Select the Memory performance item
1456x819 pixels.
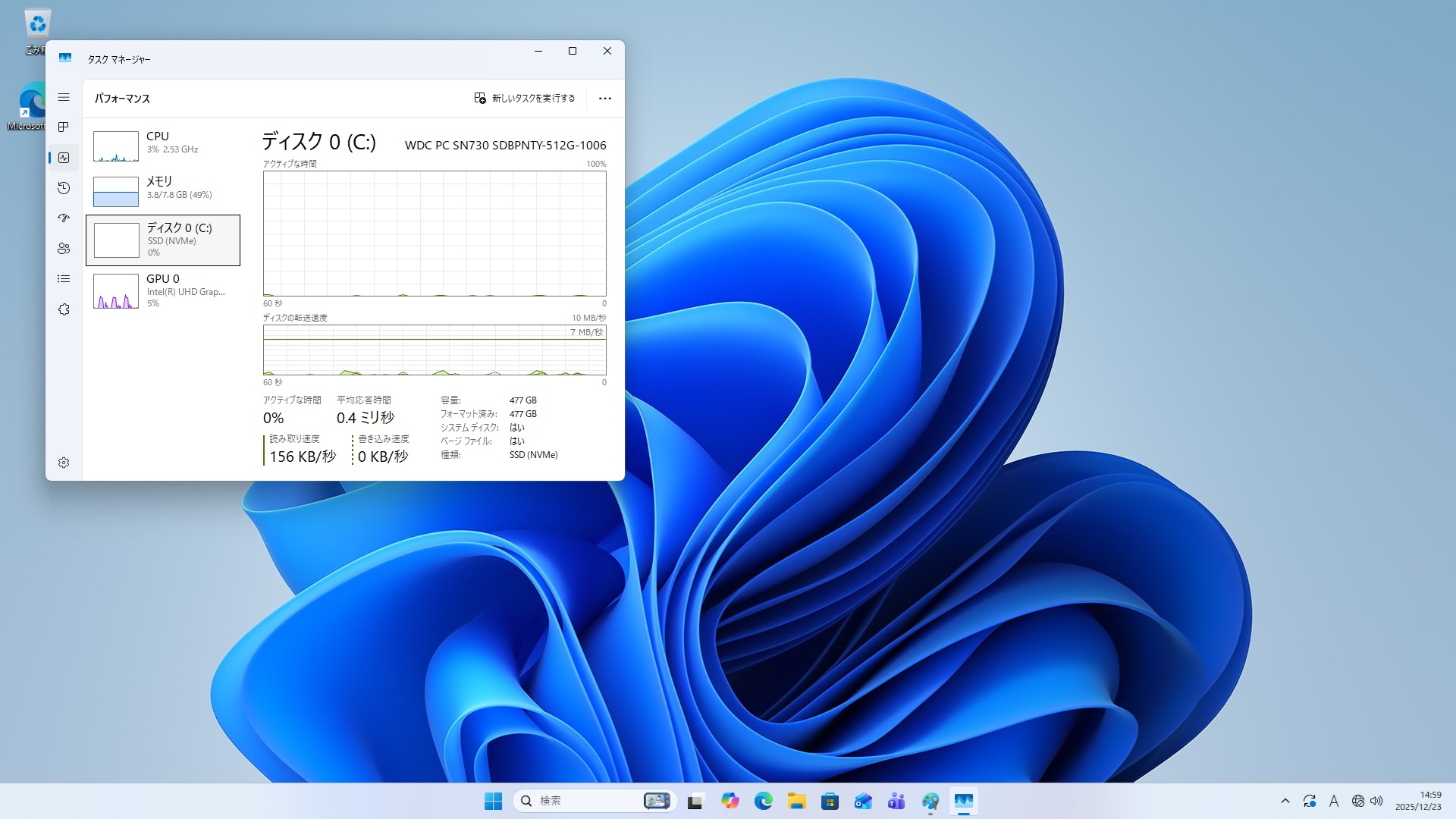coord(163,190)
